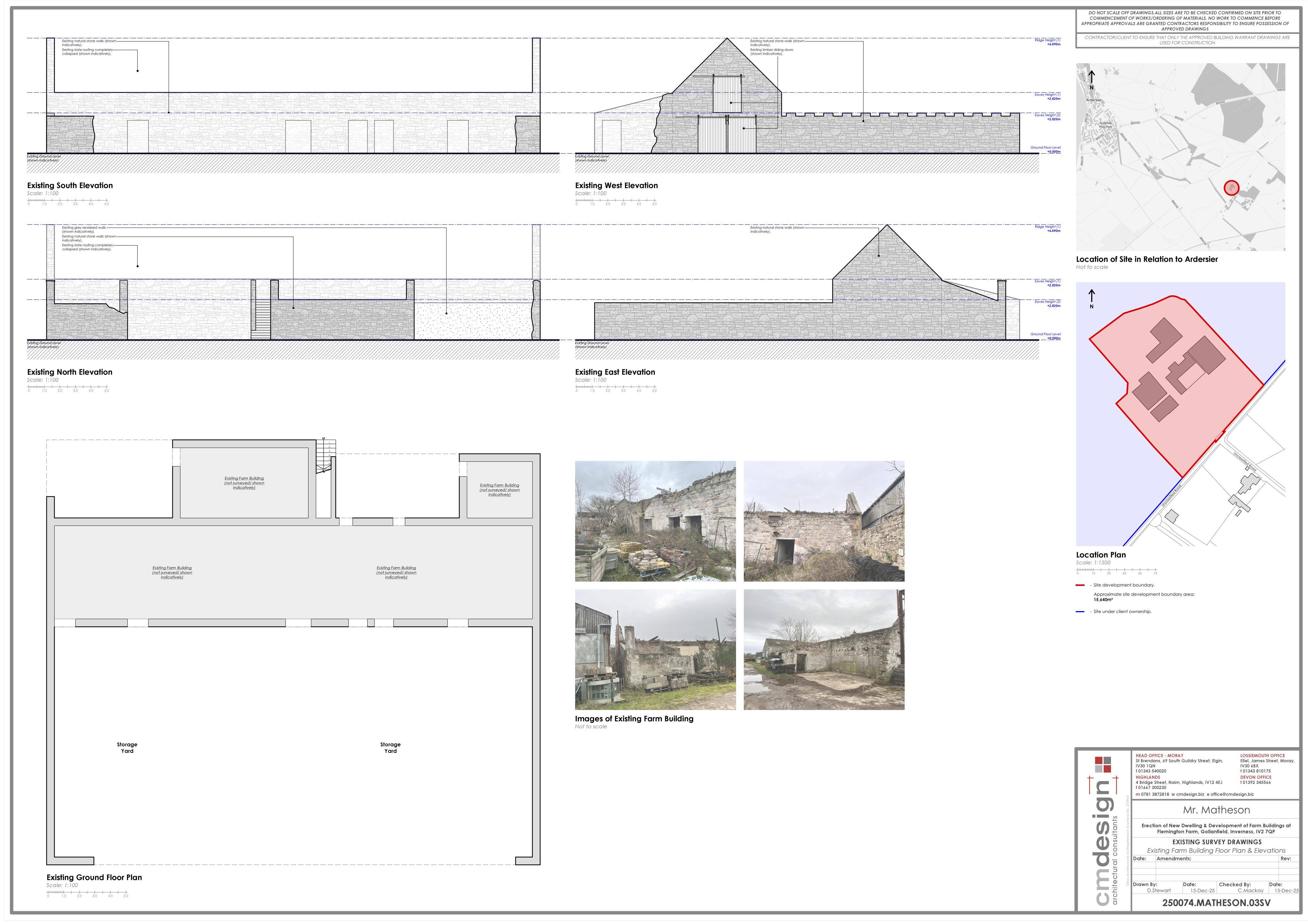1308x924 pixels.
Task: Click drawing number '250074.MATHESON.03SV'
Action: pos(1216,903)
